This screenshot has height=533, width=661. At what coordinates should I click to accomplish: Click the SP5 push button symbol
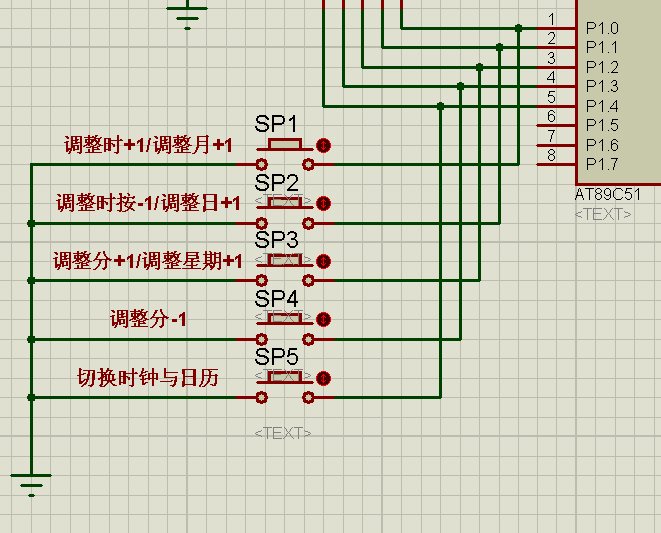click(x=285, y=377)
